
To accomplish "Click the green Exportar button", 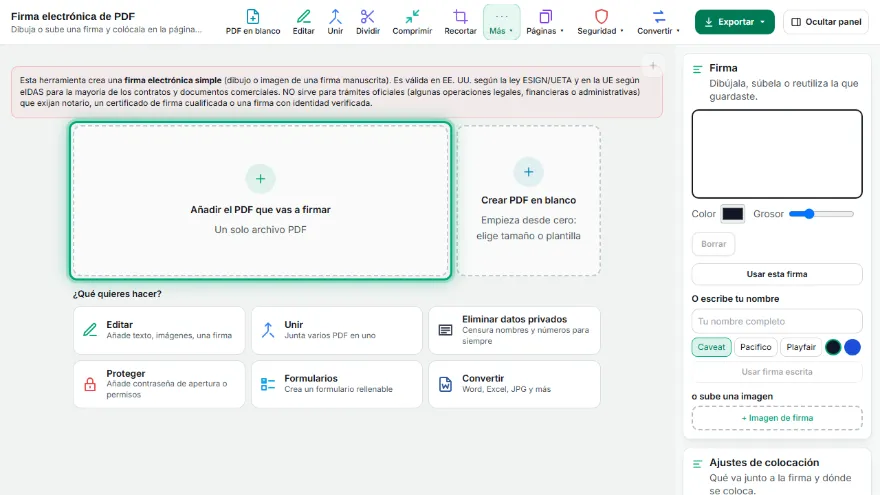I will coord(734,22).
